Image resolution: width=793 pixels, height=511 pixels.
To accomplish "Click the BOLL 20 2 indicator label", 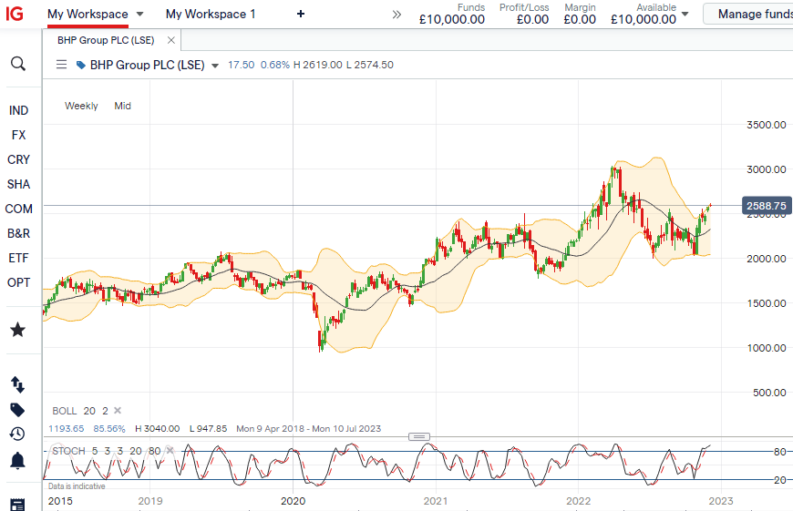I will coord(80,411).
